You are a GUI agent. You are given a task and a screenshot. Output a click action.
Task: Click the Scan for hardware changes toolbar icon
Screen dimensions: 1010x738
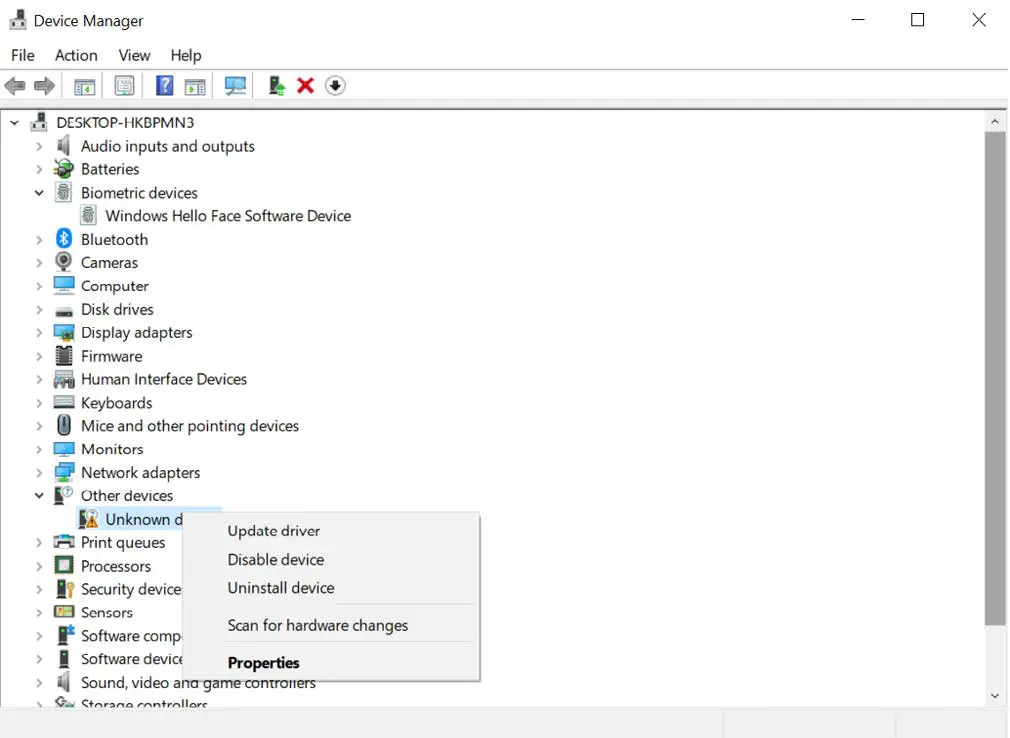[x=235, y=85]
